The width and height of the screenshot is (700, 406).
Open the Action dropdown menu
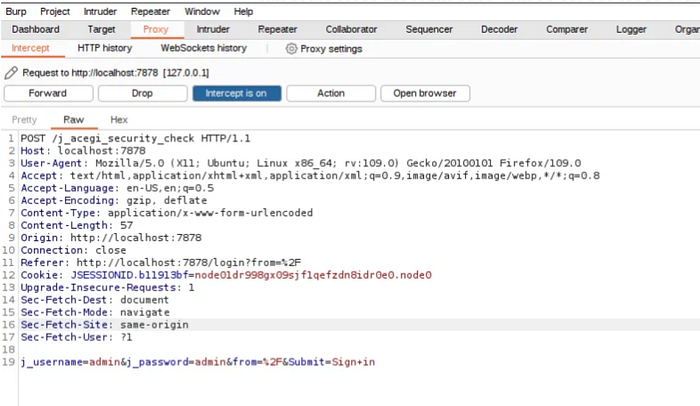(x=331, y=93)
